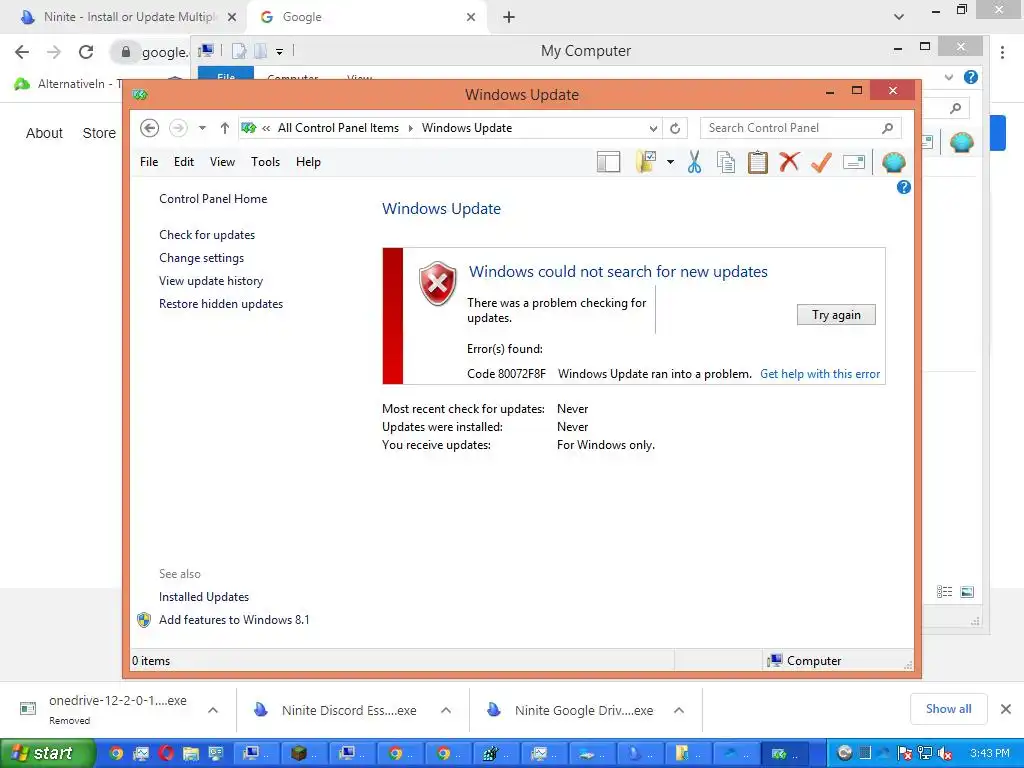Open the Chrome three-dot menu

[x=1002, y=52]
